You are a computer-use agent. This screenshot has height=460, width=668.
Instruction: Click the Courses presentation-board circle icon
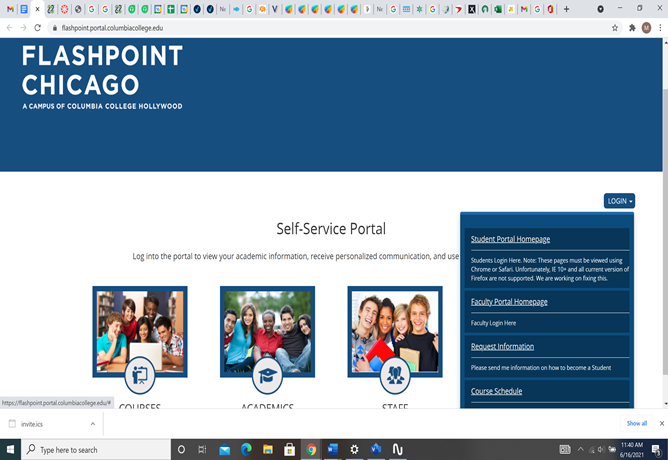[x=140, y=376]
